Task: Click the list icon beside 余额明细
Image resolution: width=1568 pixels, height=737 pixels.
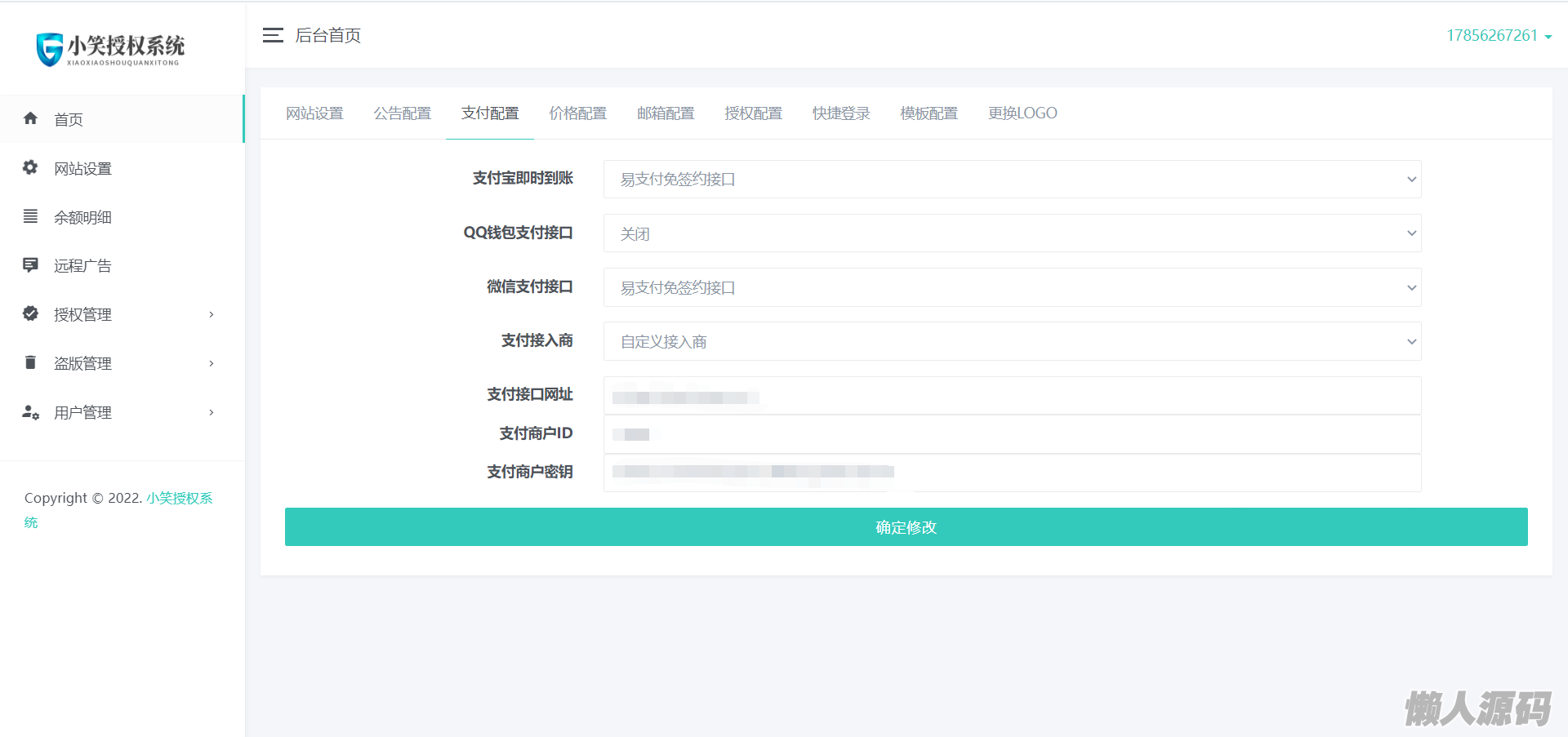Action: pyautogui.click(x=31, y=216)
